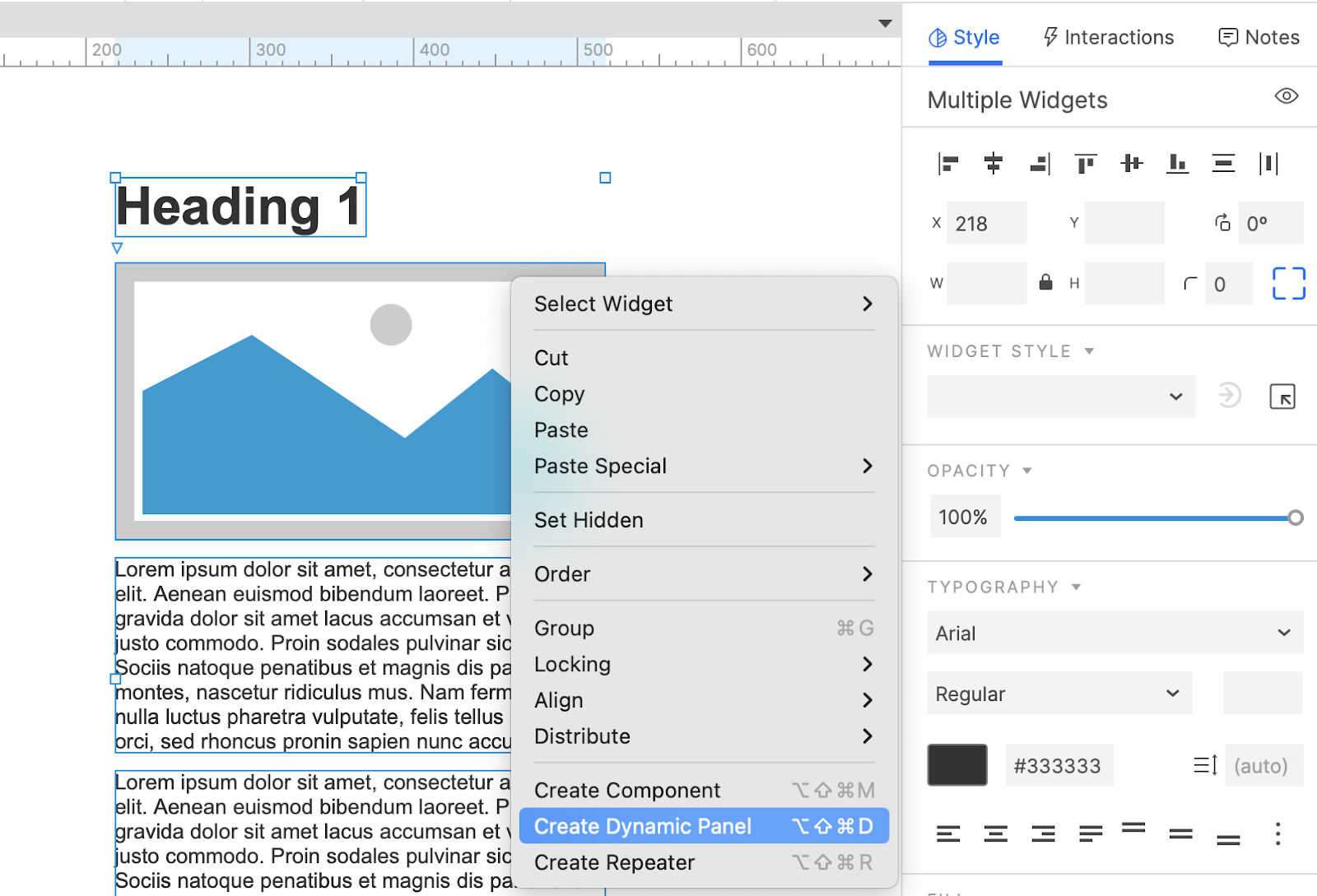Screen dimensions: 1317x896
Task: Toggle widget visibility eye icon
Action: coord(1286,96)
